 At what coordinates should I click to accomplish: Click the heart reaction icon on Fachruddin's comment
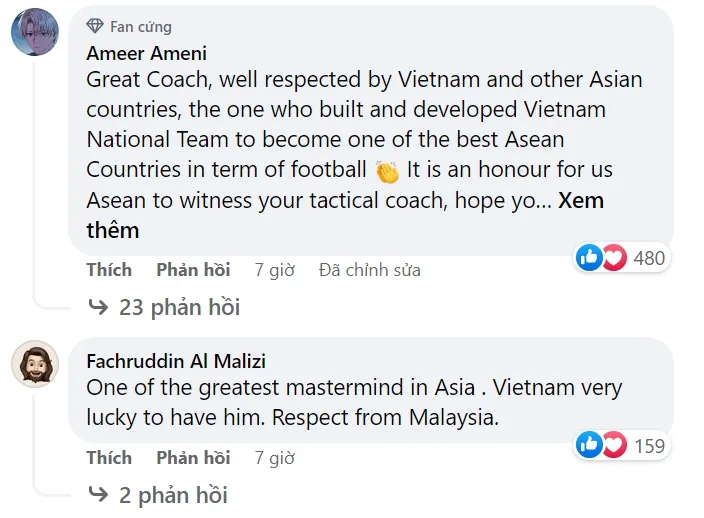point(613,445)
